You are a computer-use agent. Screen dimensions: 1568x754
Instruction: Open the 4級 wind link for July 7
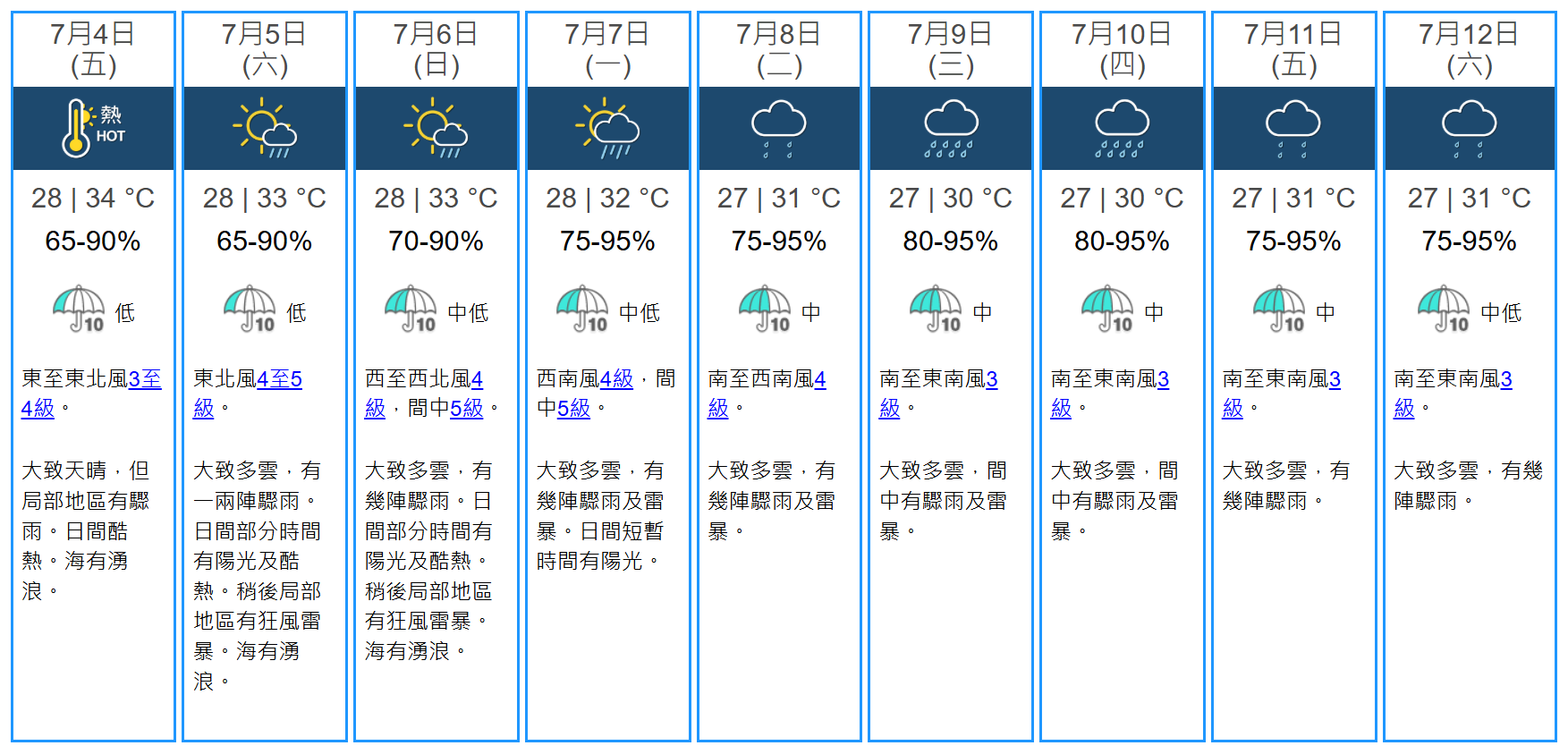pos(615,379)
